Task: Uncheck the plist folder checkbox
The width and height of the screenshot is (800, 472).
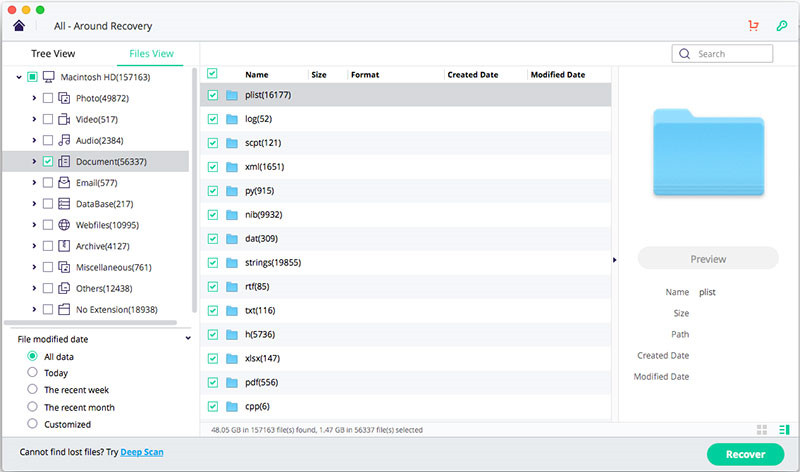Action: click(212, 95)
